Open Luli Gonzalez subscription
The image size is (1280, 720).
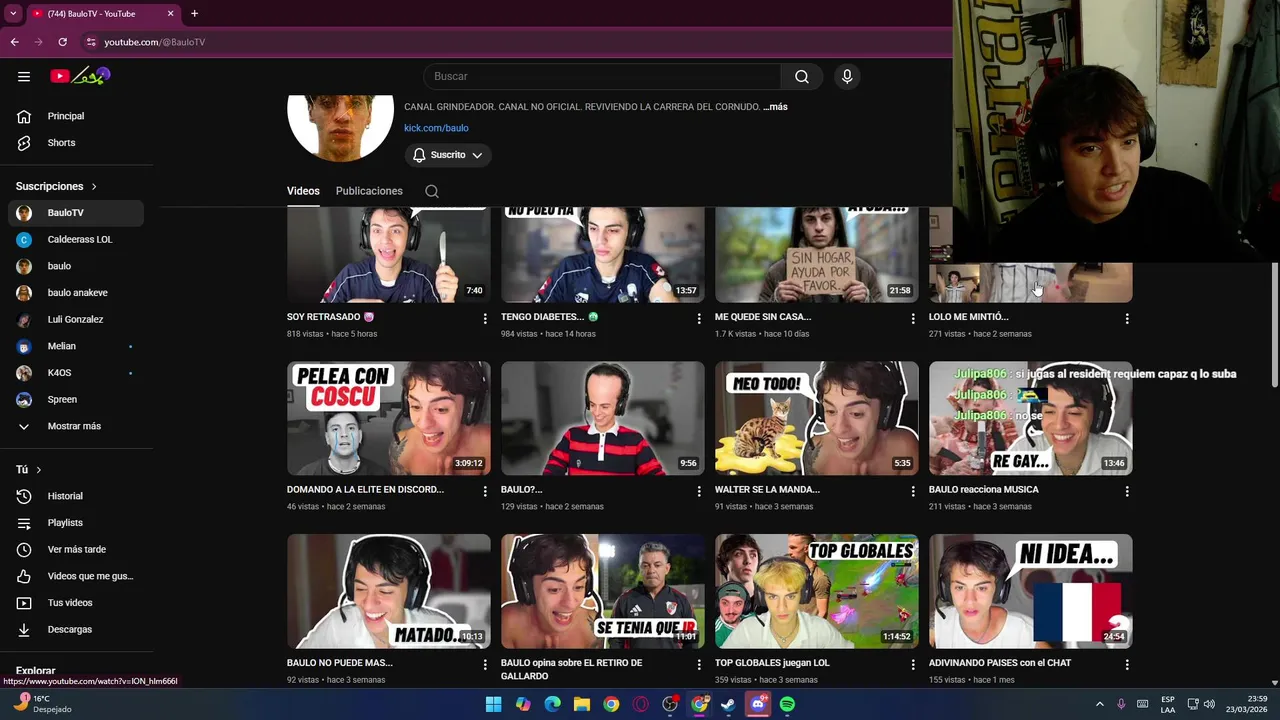[76, 319]
